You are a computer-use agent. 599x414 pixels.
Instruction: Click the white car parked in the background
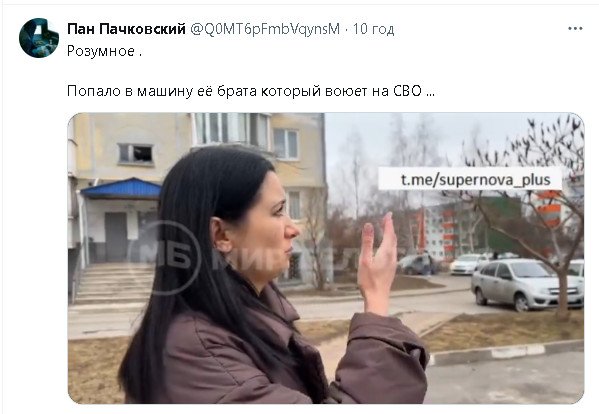coord(466,264)
